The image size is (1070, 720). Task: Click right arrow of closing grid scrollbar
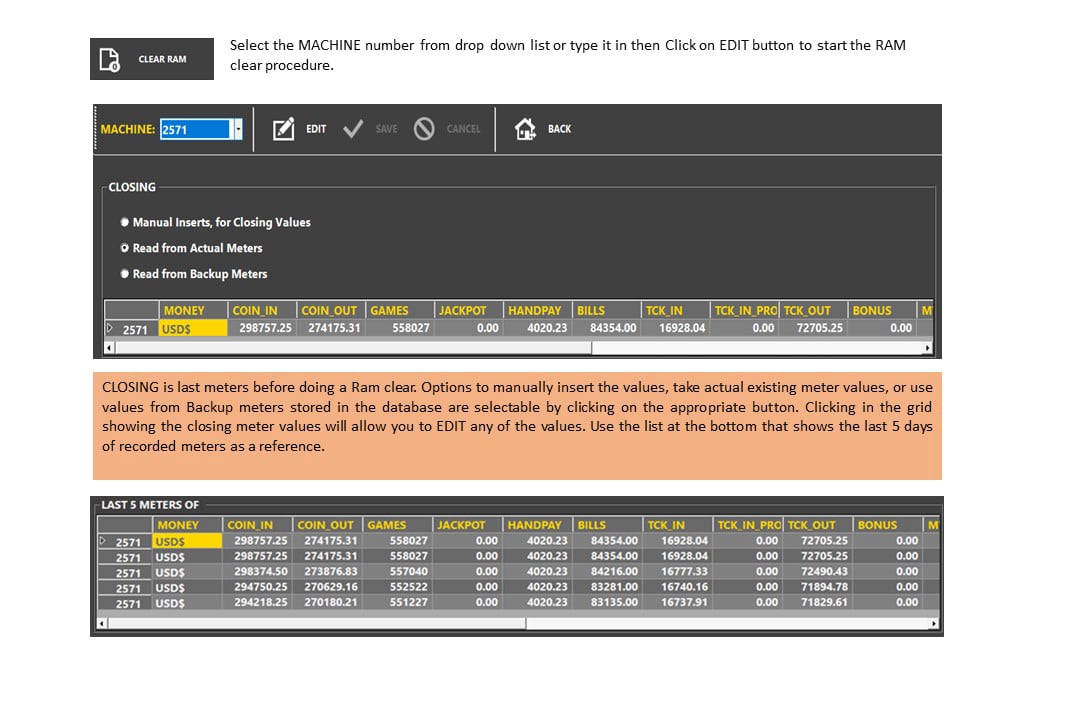(927, 348)
